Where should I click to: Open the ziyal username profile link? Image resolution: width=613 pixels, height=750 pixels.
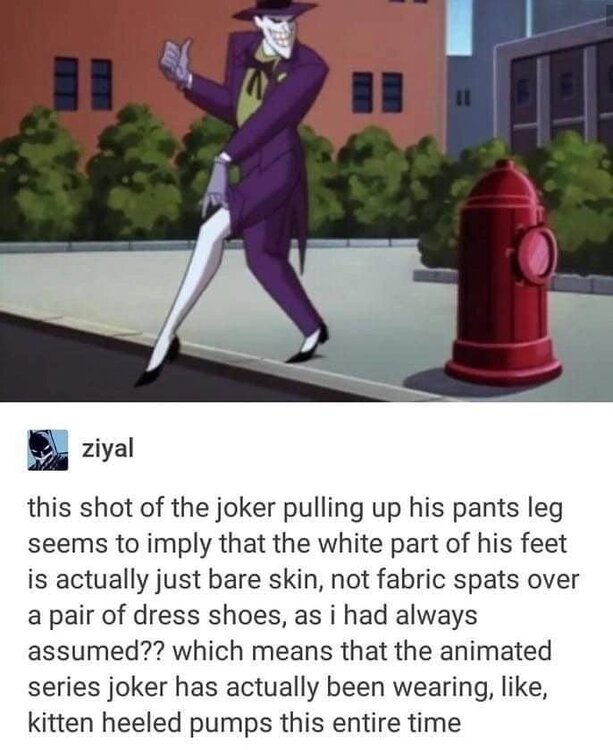[108, 450]
